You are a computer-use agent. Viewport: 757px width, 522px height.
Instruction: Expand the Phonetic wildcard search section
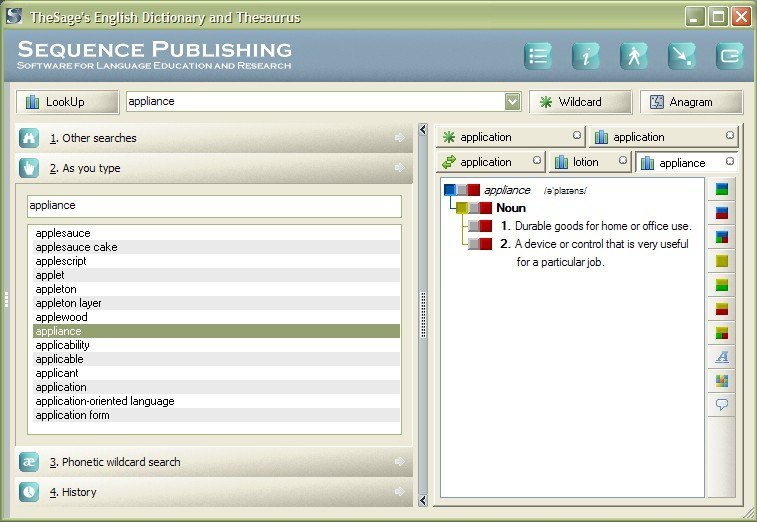click(x=400, y=462)
